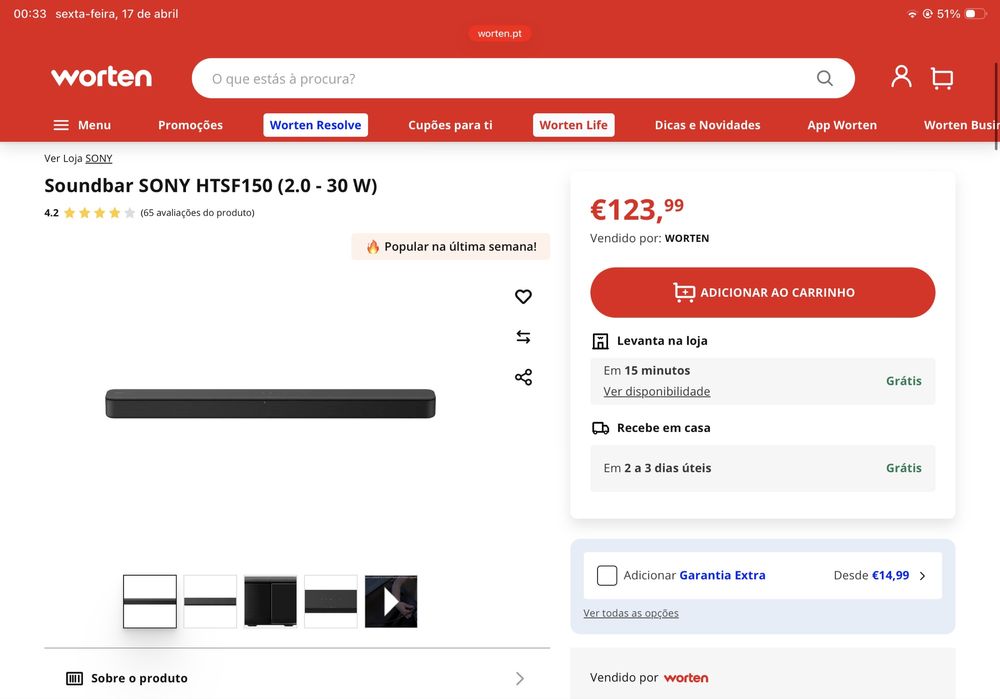Share this product via share icon

pos(523,377)
